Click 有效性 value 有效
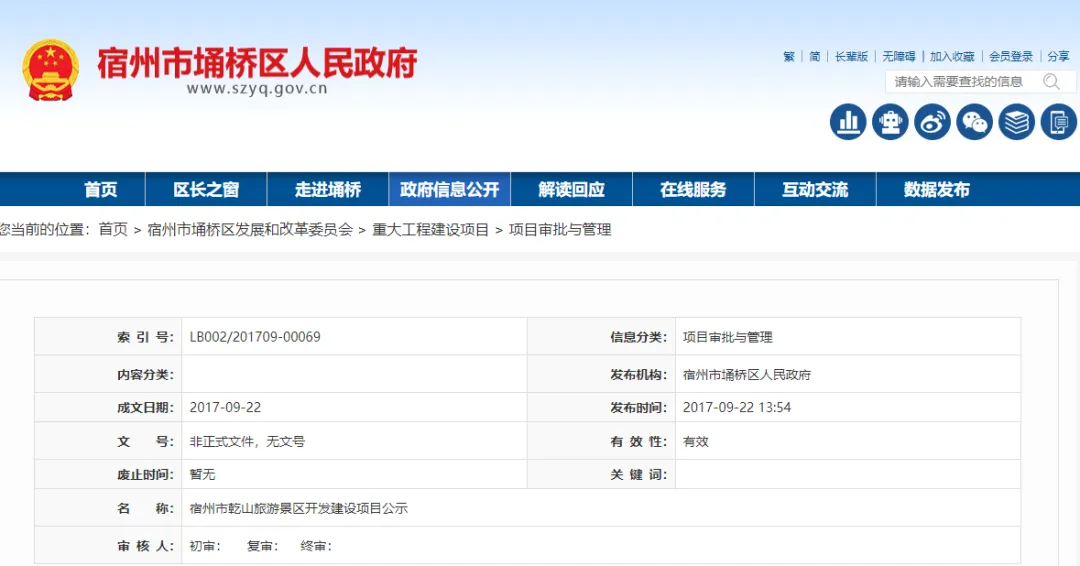Viewport: 1080px width, 566px height. (x=696, y=441)
